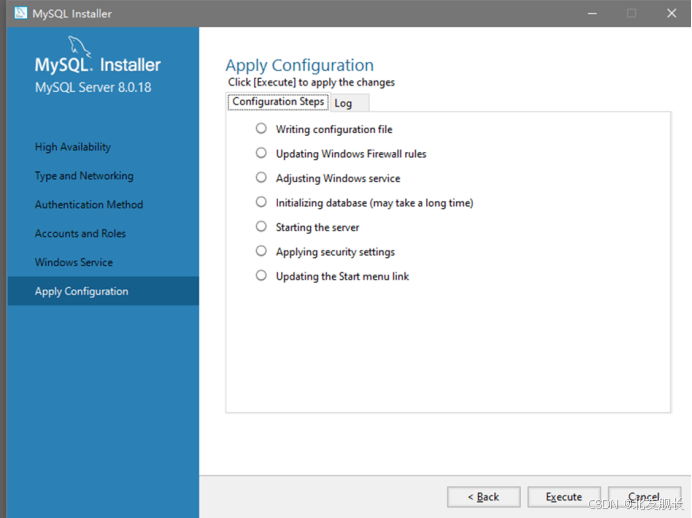Click the Execute button
Image resolution: width=692 pixels, height=518 pixels.
pos(564,497)
